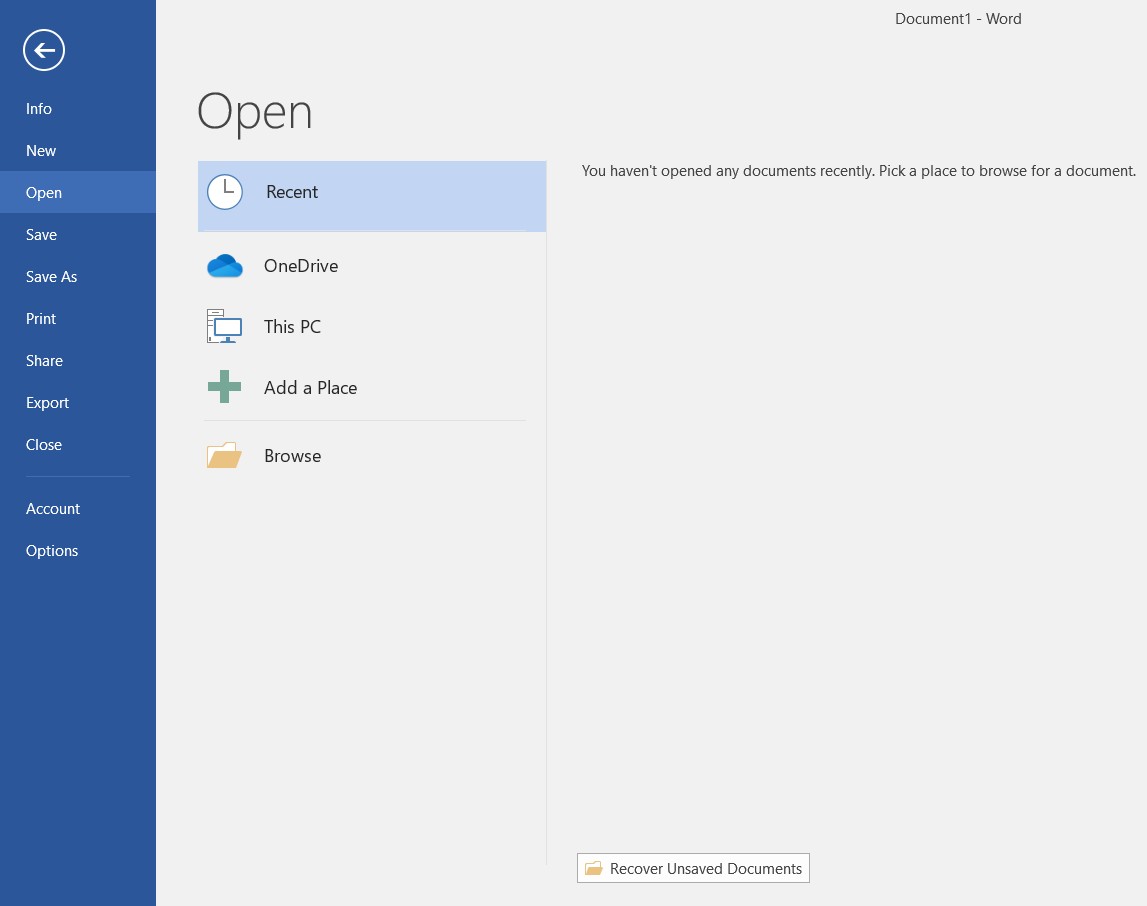Select Save As from the sidebar
The width and height of the screenshot is (1147, 906).
(51, 276)
